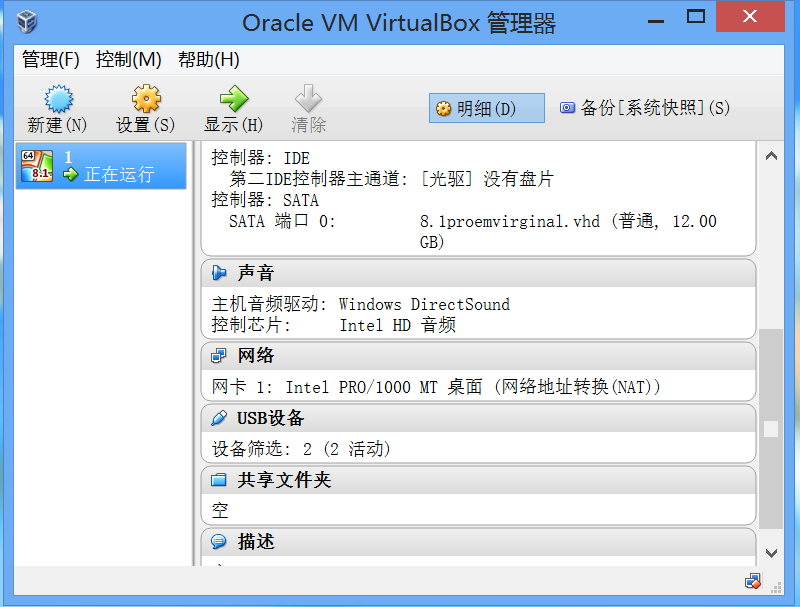Click the 新建(N) new VM icon

(58, 98)
